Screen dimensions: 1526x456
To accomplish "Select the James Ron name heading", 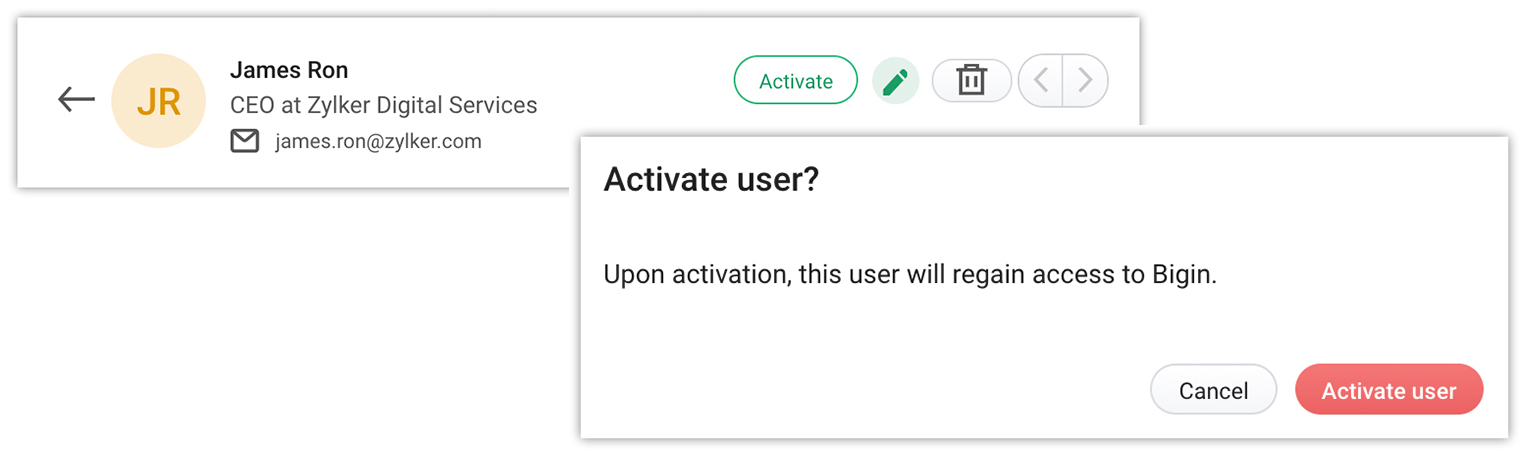I will tap(289, 70).
